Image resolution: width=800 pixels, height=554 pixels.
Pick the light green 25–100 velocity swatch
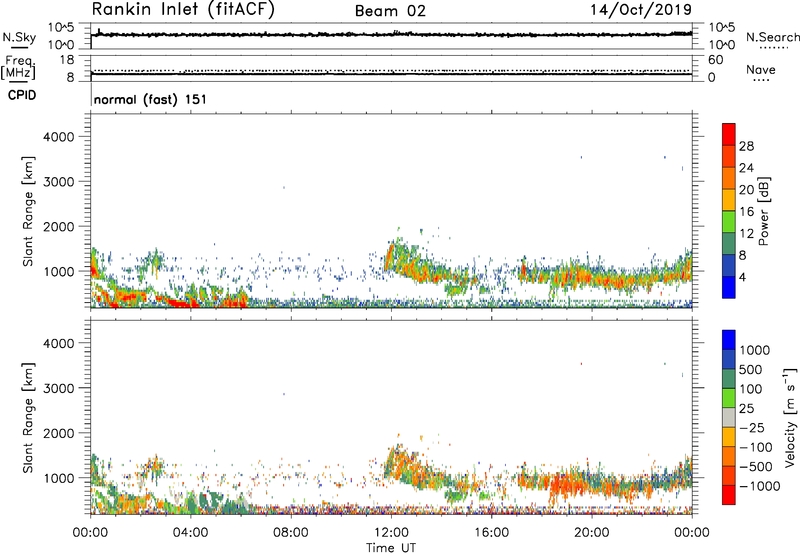tap(729, 398)
